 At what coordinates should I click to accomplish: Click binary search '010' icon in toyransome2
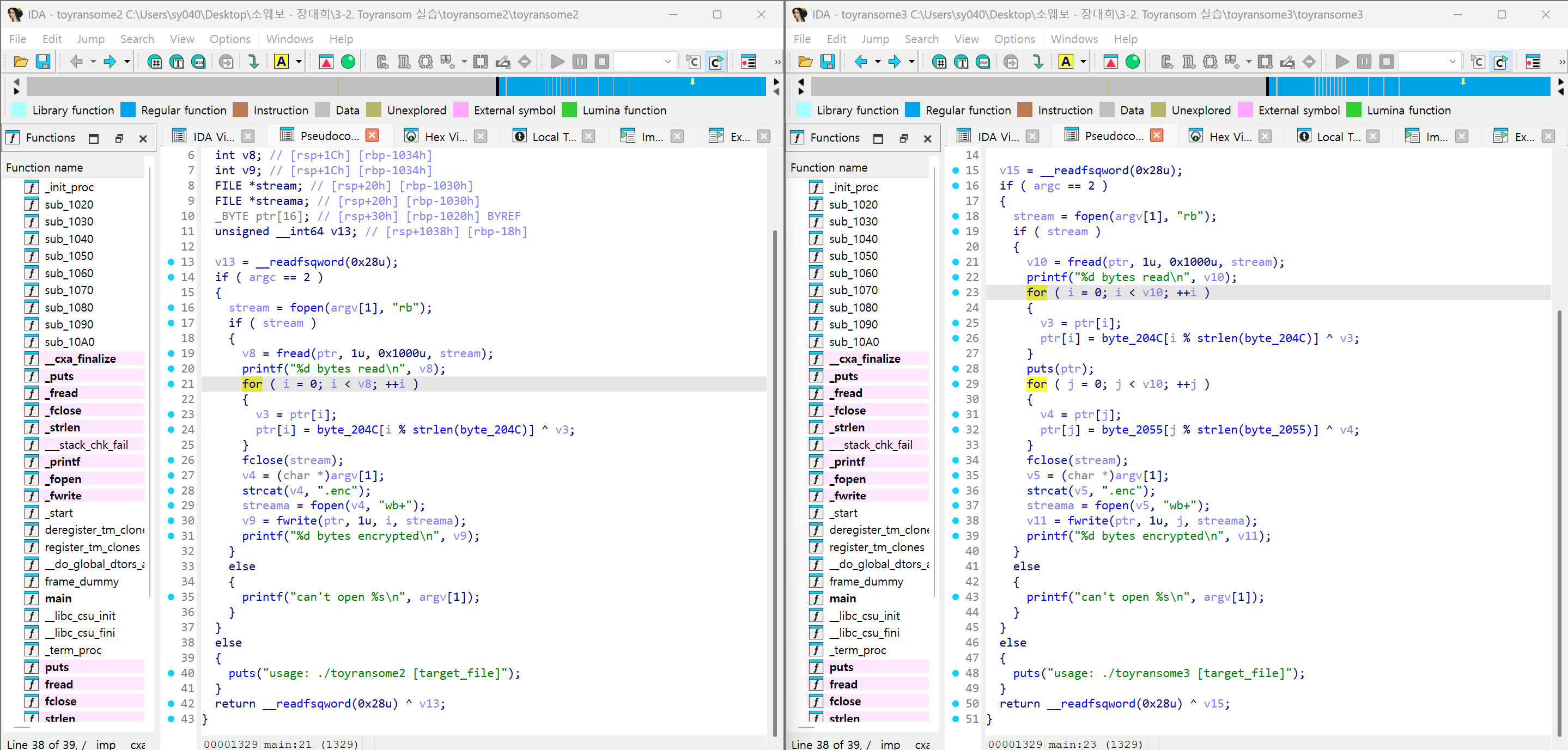pos(198,62)
